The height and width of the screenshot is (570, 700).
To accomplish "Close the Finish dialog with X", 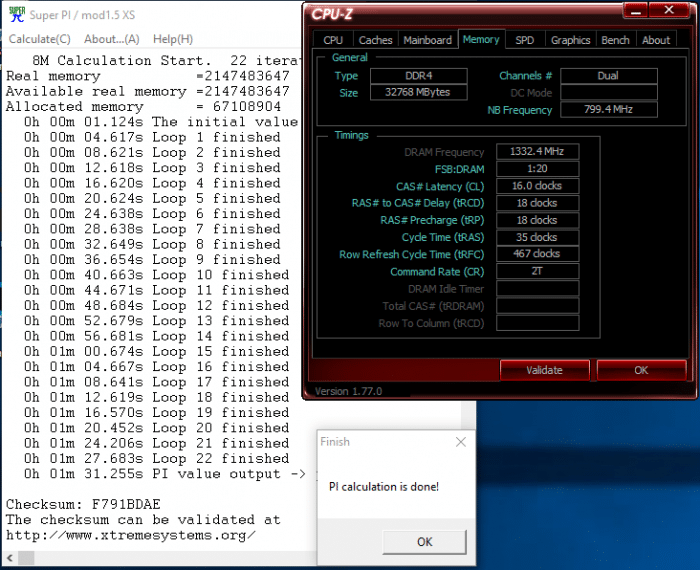I will 461,442.
